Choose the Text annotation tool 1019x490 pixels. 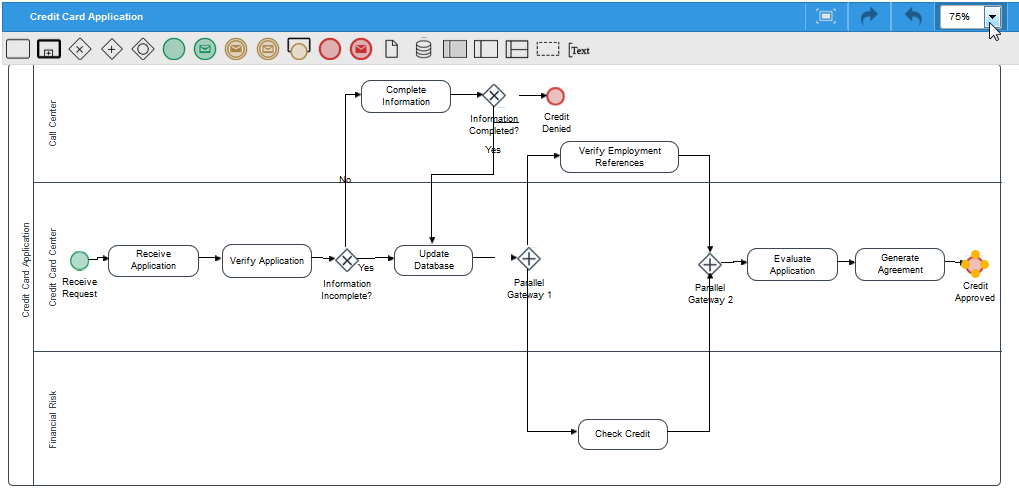pyautogui.click(x=579, y=49)
